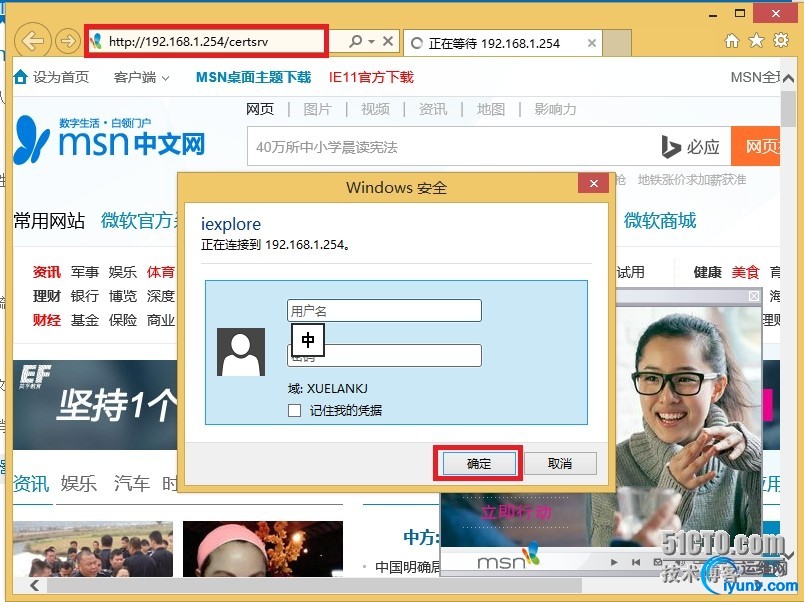This screenshot has height=602, width=804.
Task: Click the horizontal scrollbar left arrow
Action: point(34,585)
